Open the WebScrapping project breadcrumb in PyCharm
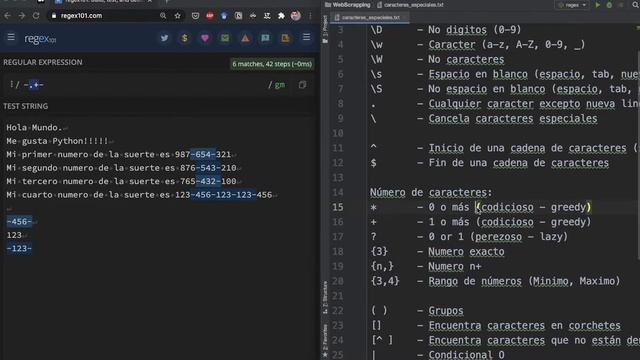 point(348,5)
